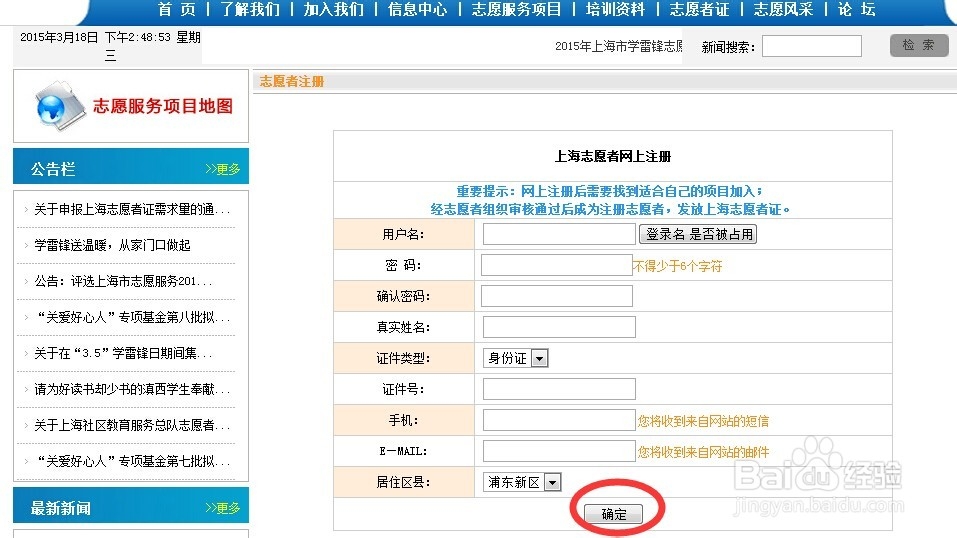The height and width of the screenshot is (538, 957).
Task: Go to 首页 in top navigation
Action: pos(176,9)
